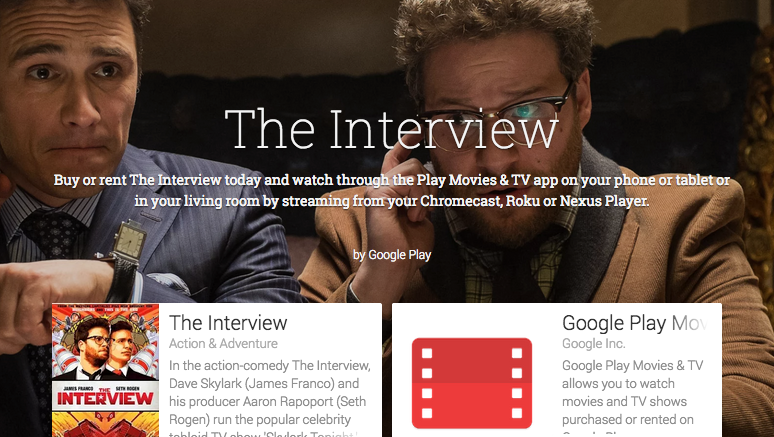
Task: Click the cartoon faces on the poster
Action: pyautogui.click(x=106, y=346)
